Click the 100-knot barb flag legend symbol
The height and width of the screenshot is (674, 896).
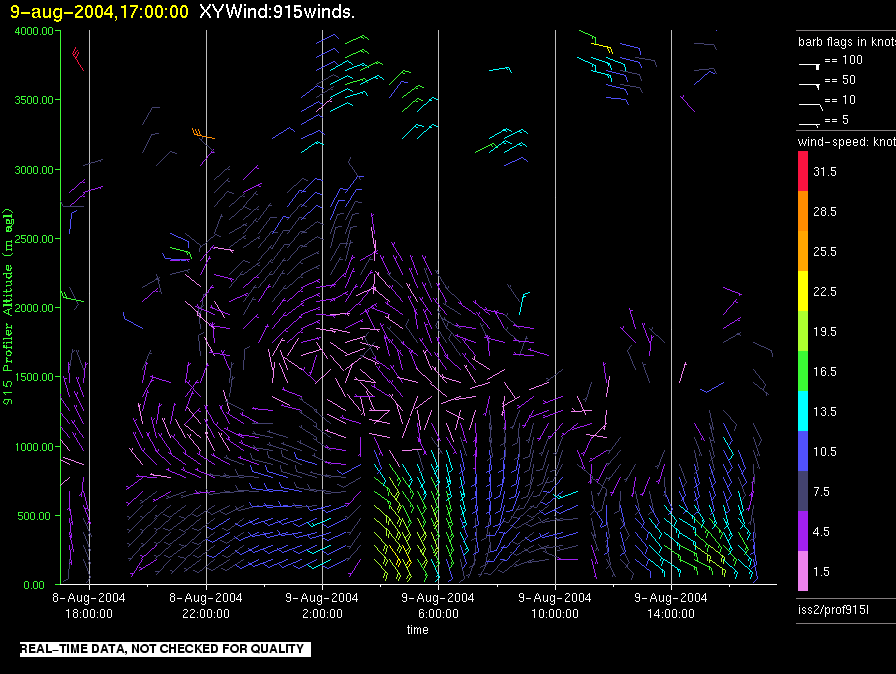point(810,66)
